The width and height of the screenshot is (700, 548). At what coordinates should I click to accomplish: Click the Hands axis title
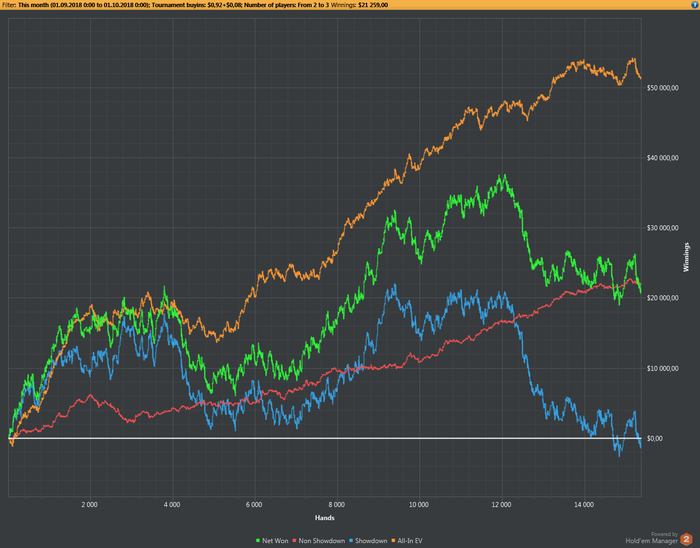click(325, 518)
